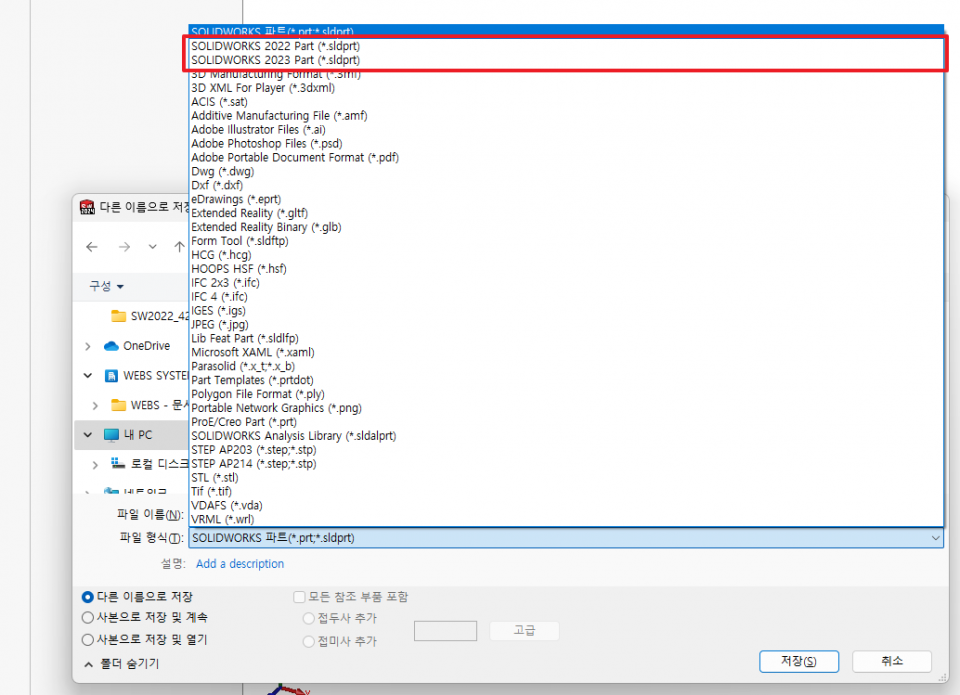Click the 저장(S) button
Image resolution: width=960 pixels, height=695 pixels.
799,661
